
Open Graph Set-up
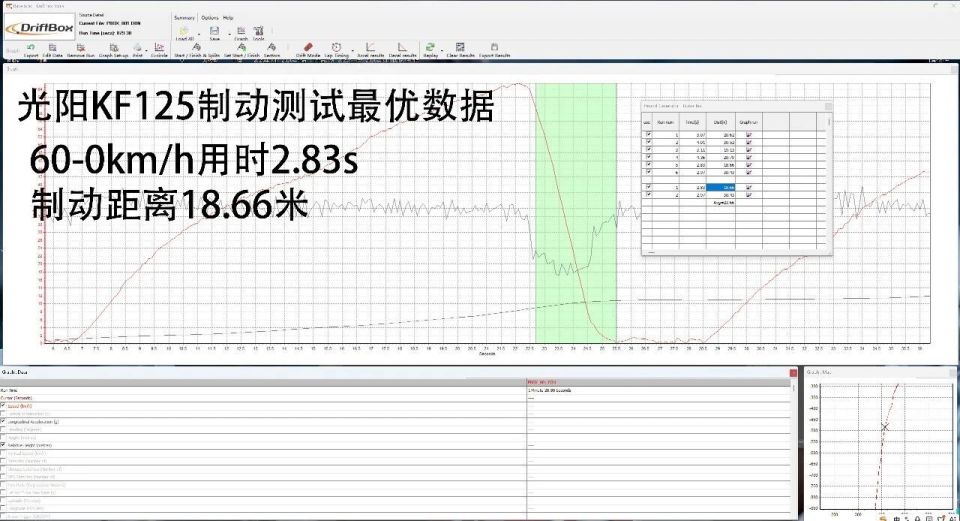(114, 47)
